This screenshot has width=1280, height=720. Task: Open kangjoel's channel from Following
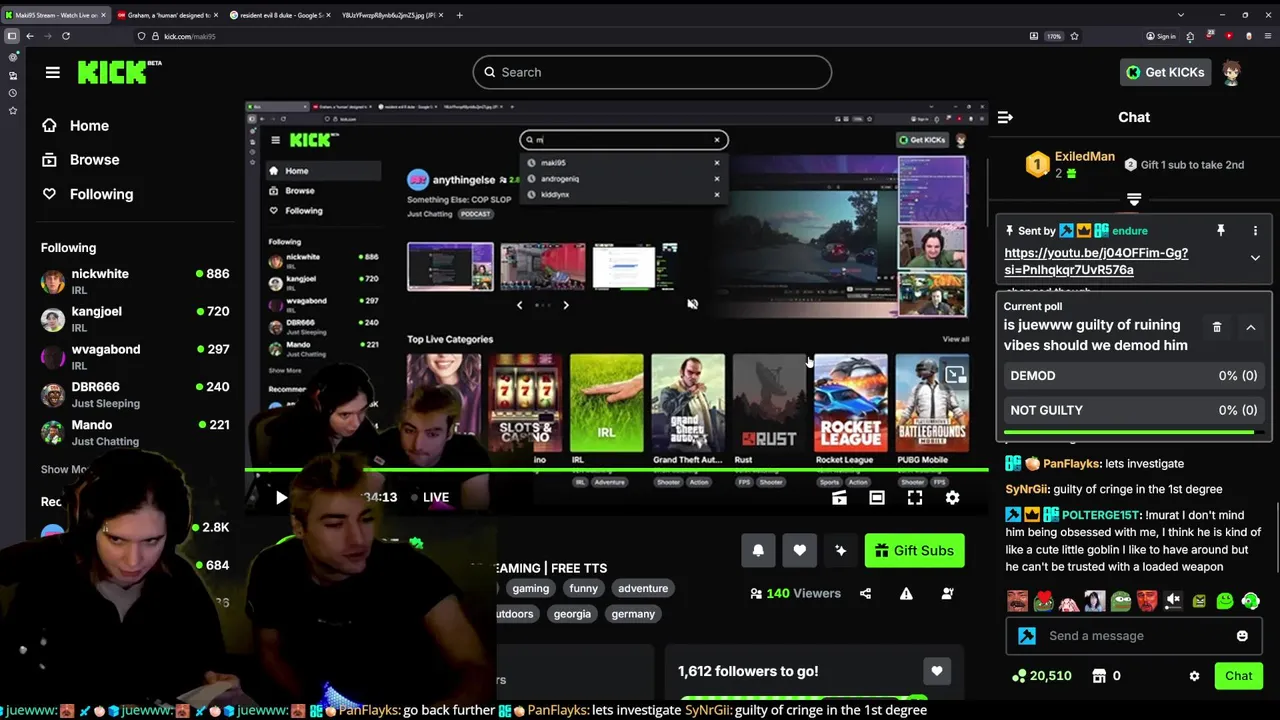[135, 319]
